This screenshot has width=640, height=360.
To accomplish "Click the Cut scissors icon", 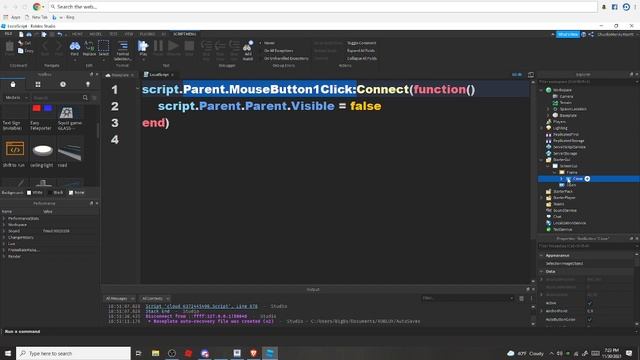I will click(21, 43).
